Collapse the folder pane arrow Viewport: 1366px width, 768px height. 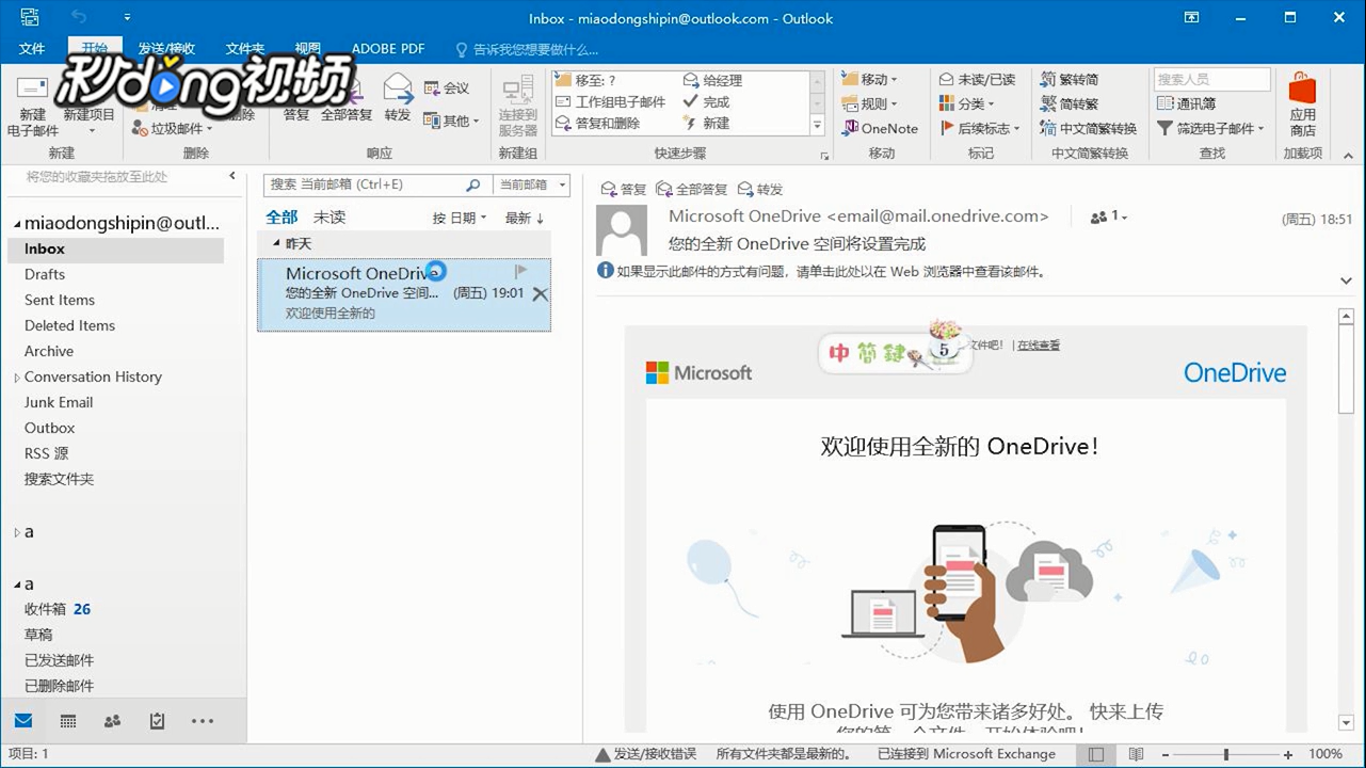coord(232,176)
